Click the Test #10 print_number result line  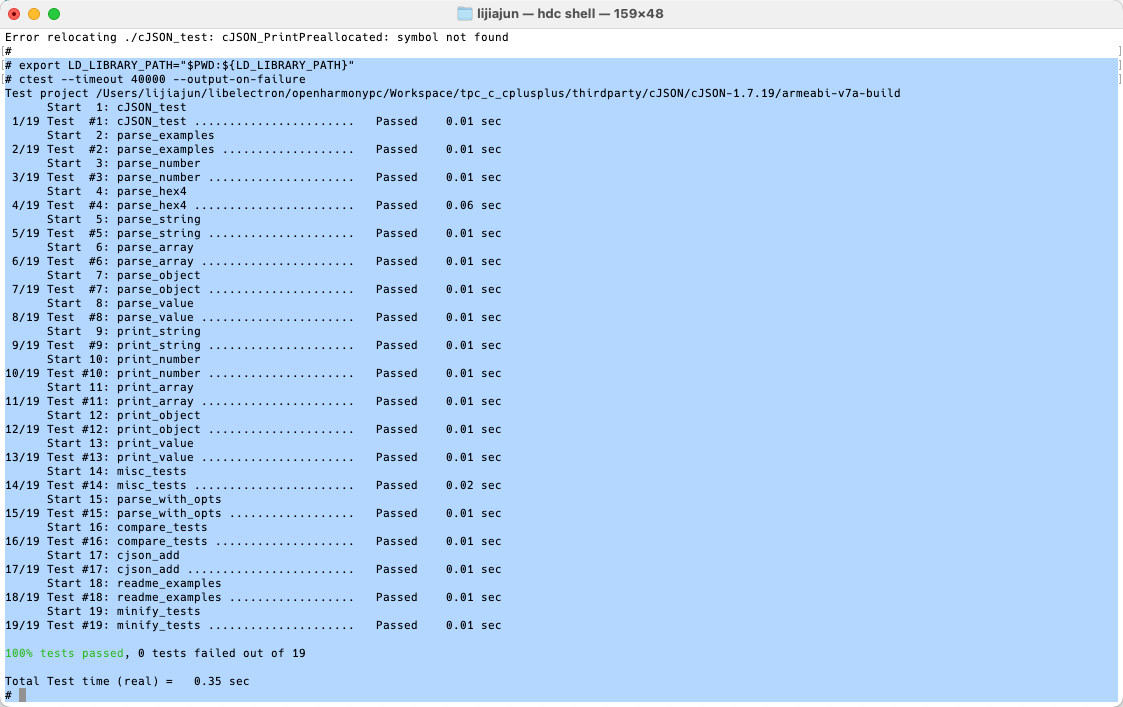click(x=253, y=373)
